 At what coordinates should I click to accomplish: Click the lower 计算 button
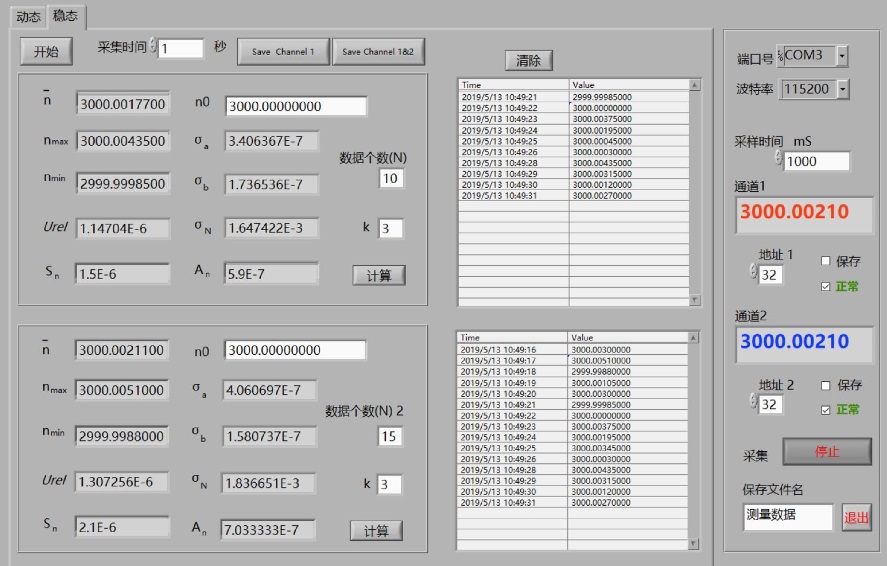[376, 530]
